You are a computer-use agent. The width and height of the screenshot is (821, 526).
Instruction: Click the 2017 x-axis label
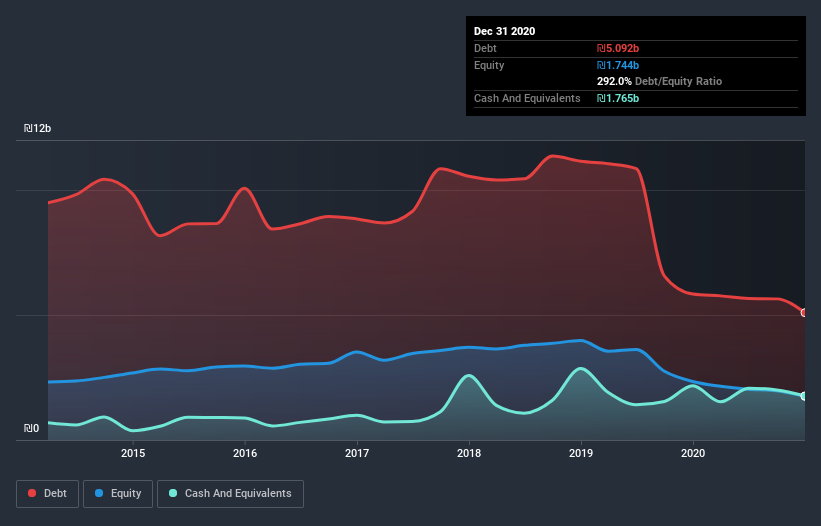coord(357,453)
